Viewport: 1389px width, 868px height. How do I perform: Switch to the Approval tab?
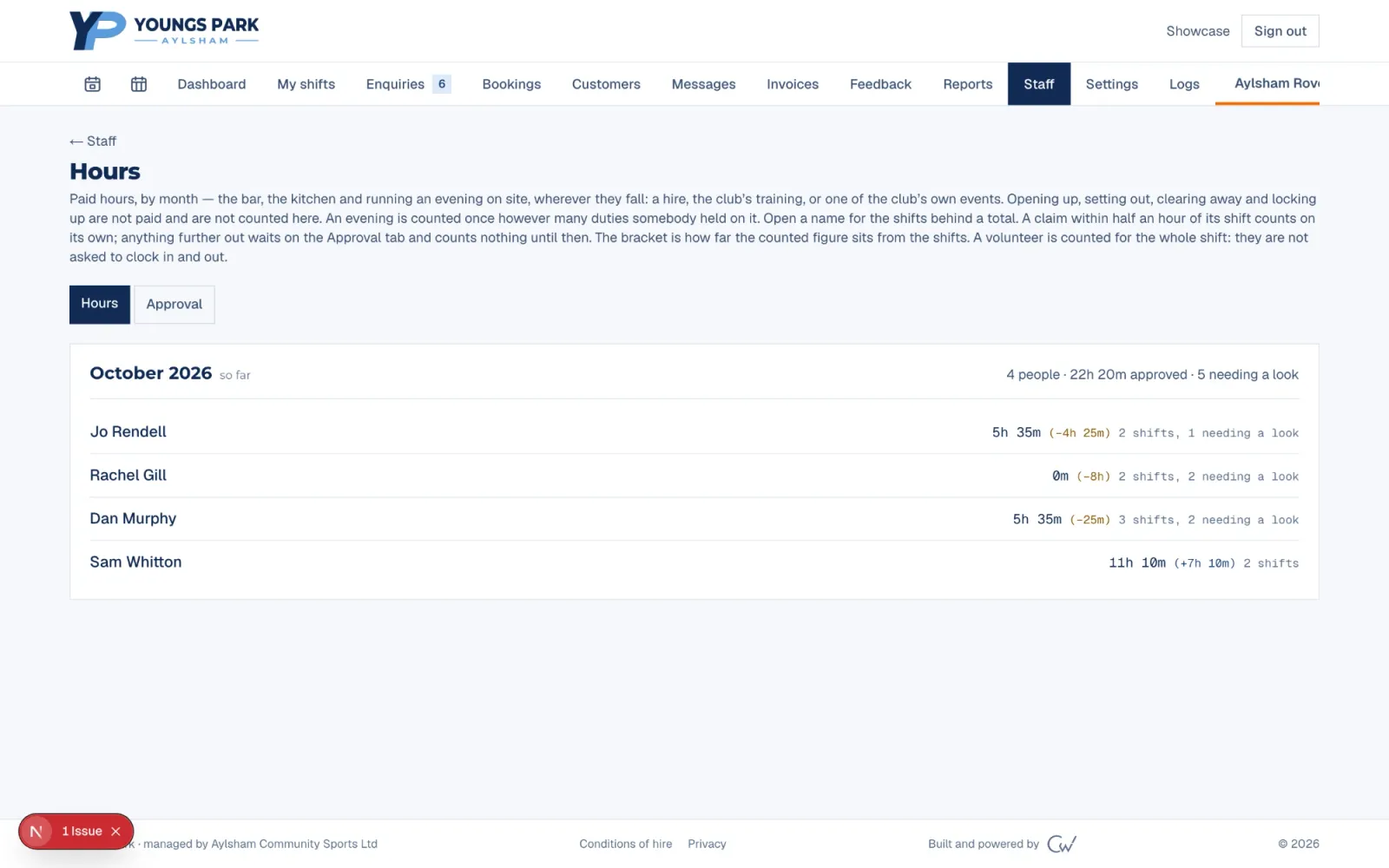pyautogui.click(x=174, y=304)
